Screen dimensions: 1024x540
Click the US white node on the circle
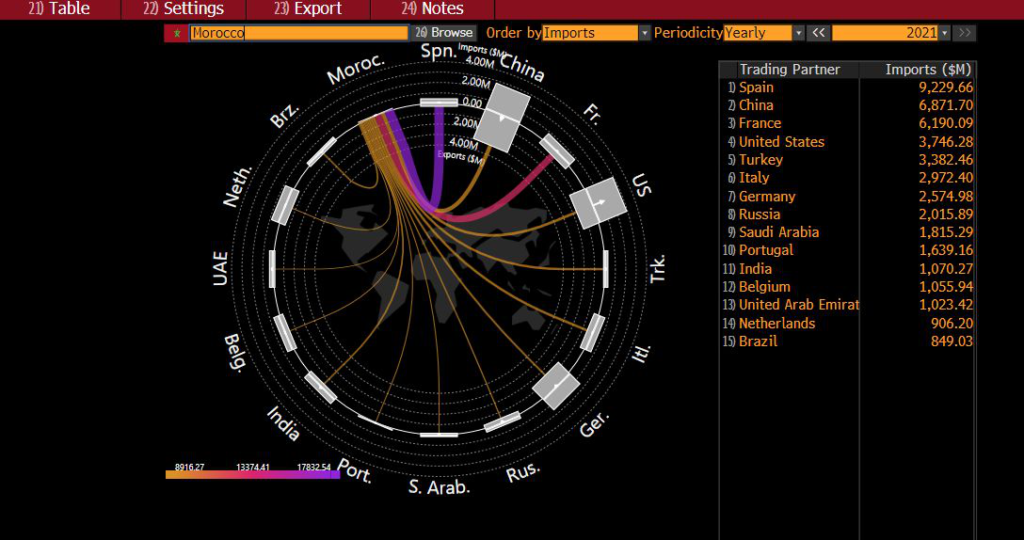tap(597, 204)
